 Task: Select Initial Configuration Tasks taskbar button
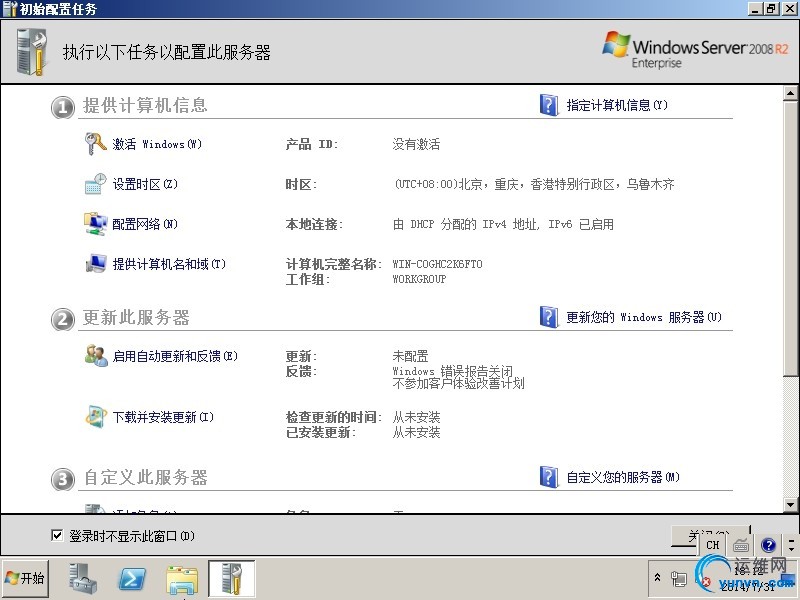[232, 579]
